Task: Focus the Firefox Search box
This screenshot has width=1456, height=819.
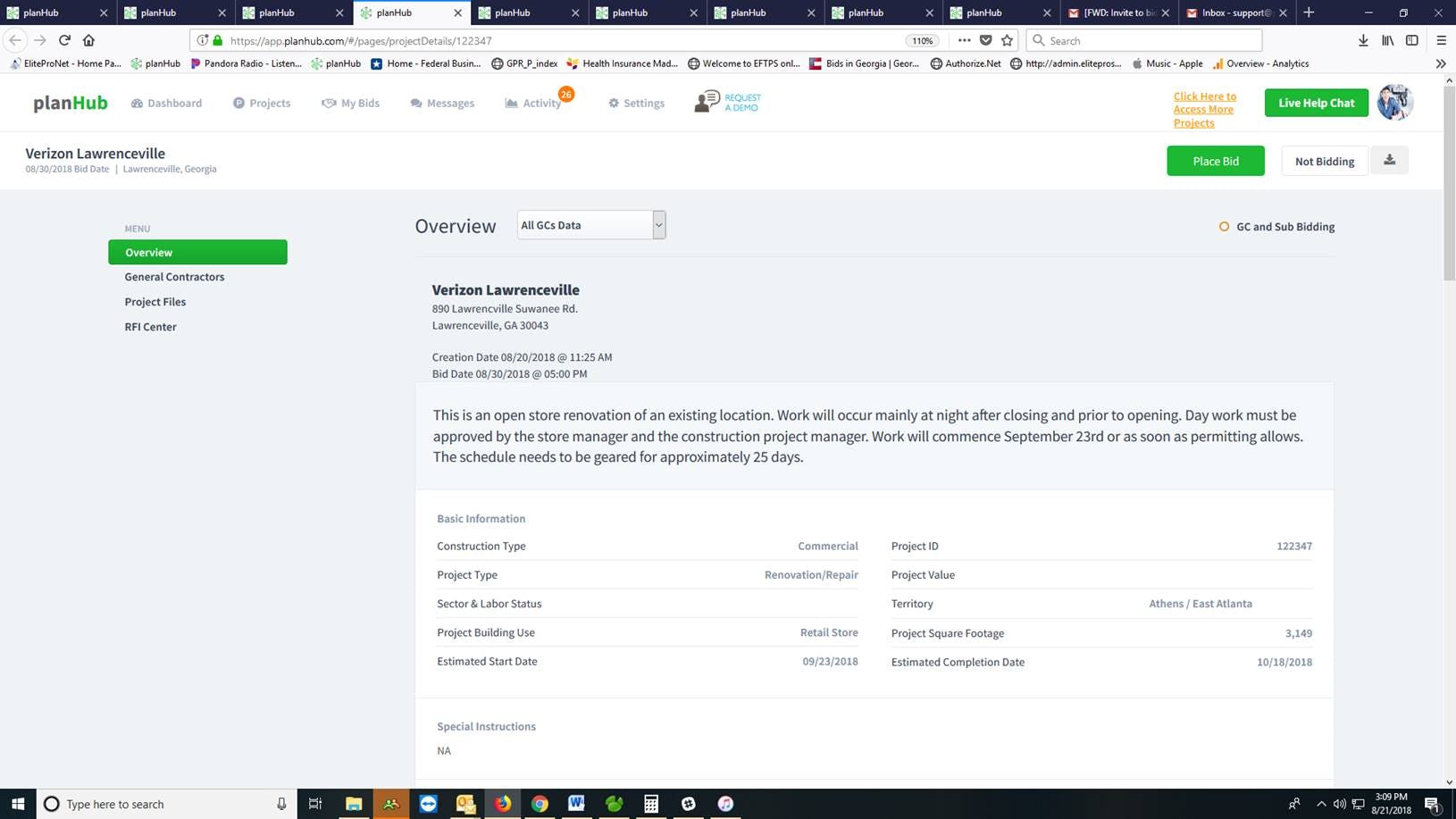Action: tap(1144, 40)
